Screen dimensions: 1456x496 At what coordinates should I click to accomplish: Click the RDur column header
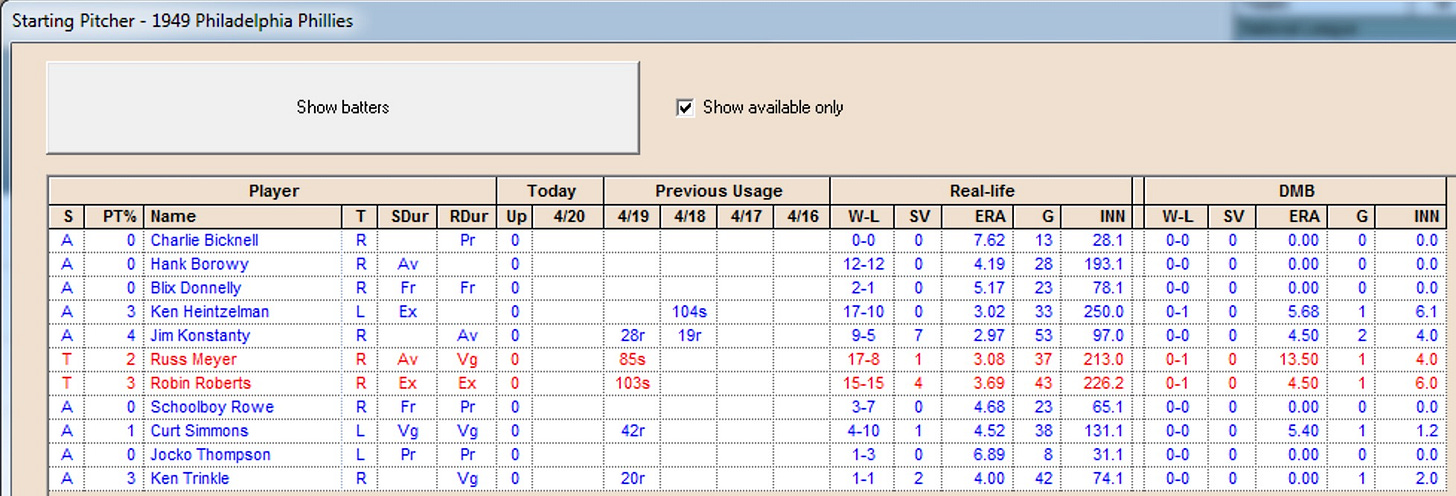467,216
